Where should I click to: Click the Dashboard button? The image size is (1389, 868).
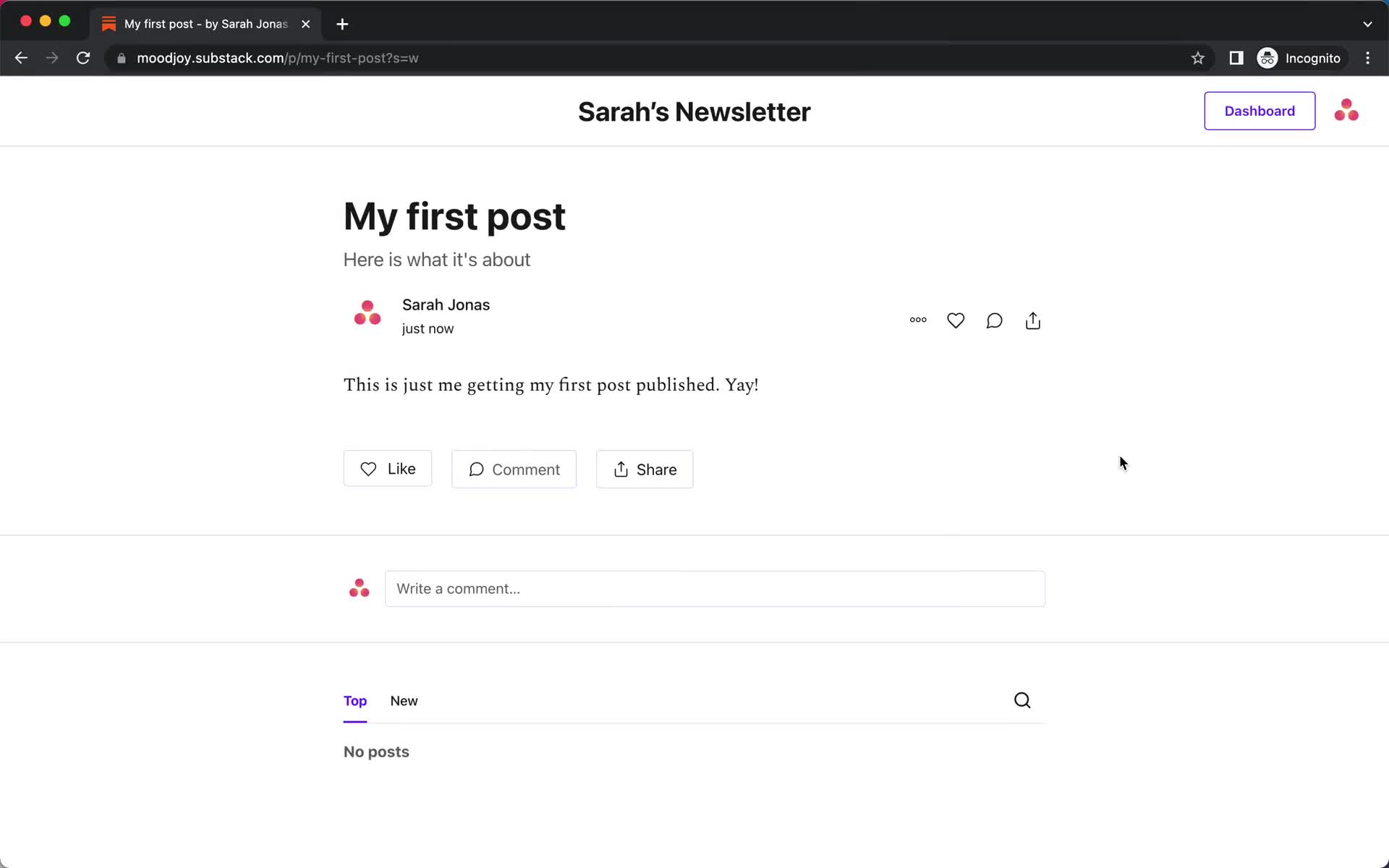tap(1259, 111)
